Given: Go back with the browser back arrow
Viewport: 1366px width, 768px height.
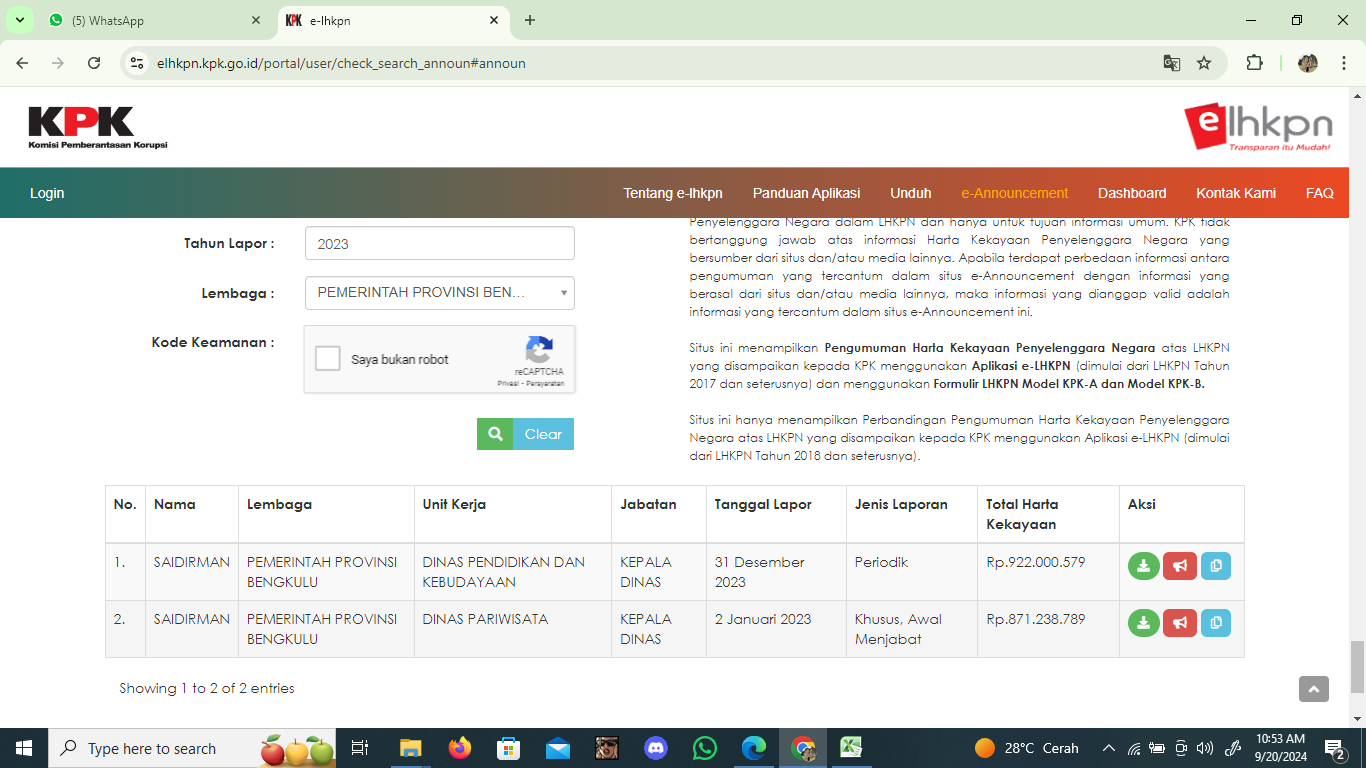Looking at the screenshot, I should pyautogui.click(x=22, y=63).
